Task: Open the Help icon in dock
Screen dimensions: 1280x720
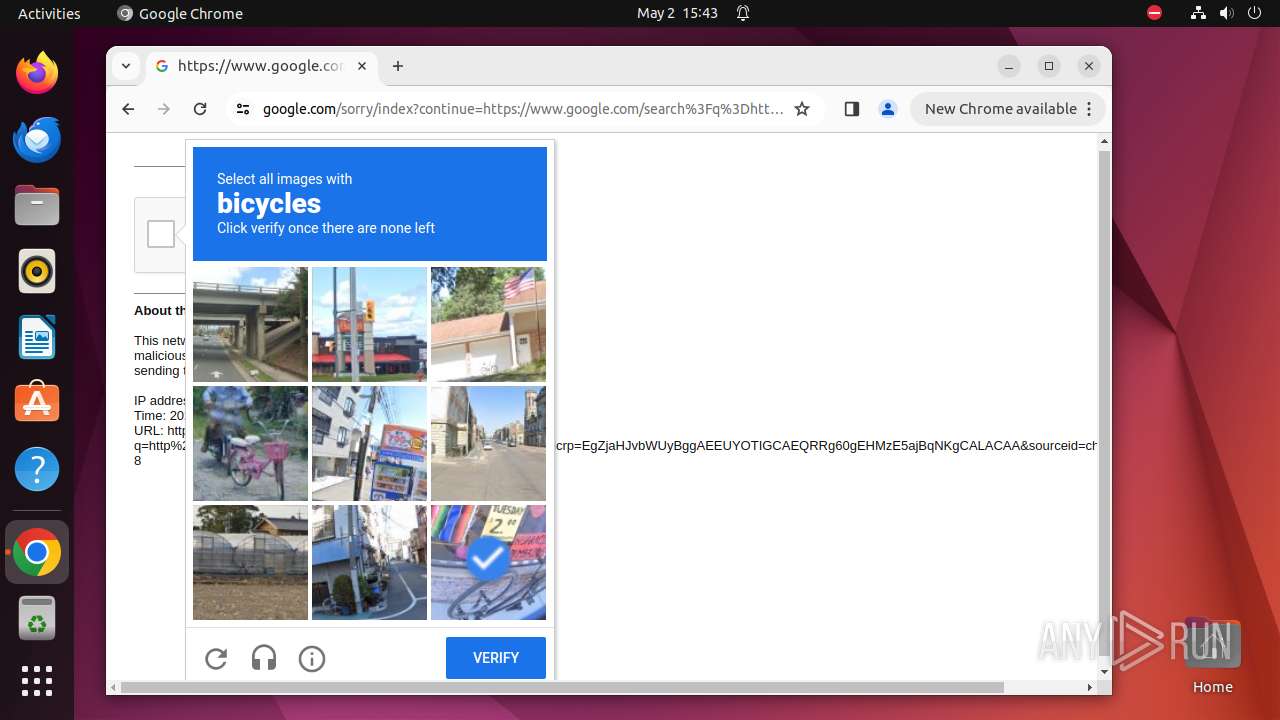Action: click(x=37, y=469)
